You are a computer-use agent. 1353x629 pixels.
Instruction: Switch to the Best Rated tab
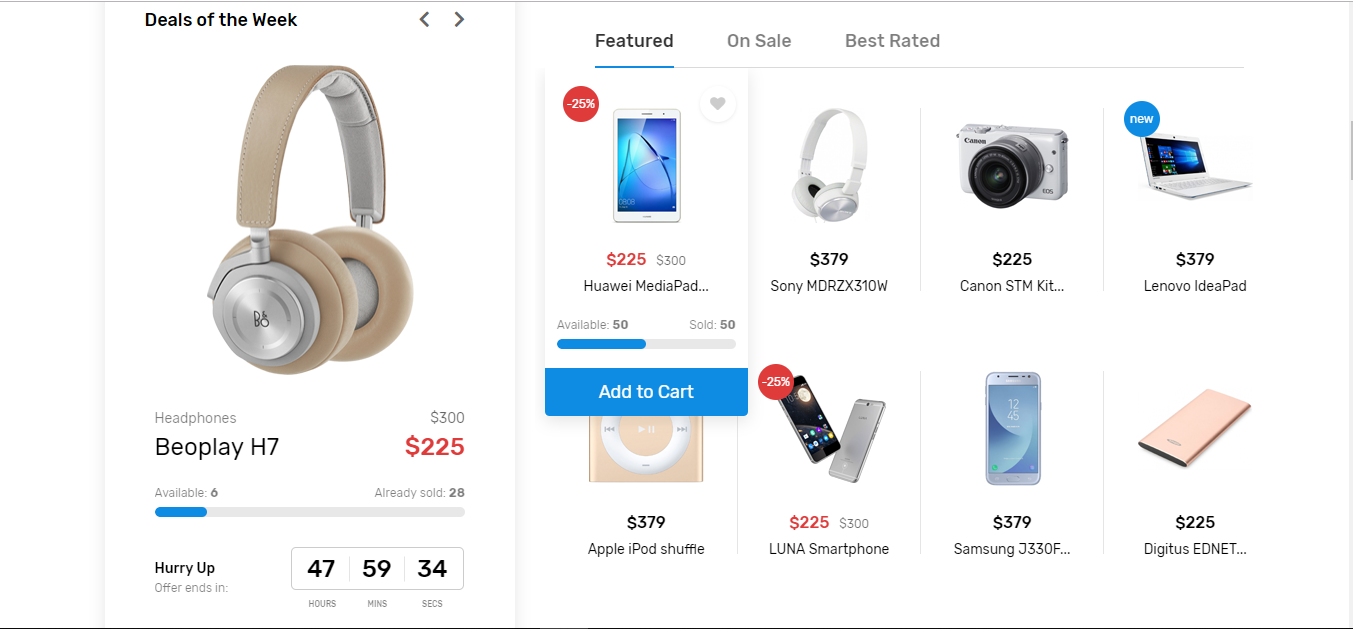(x=892, y=40)
